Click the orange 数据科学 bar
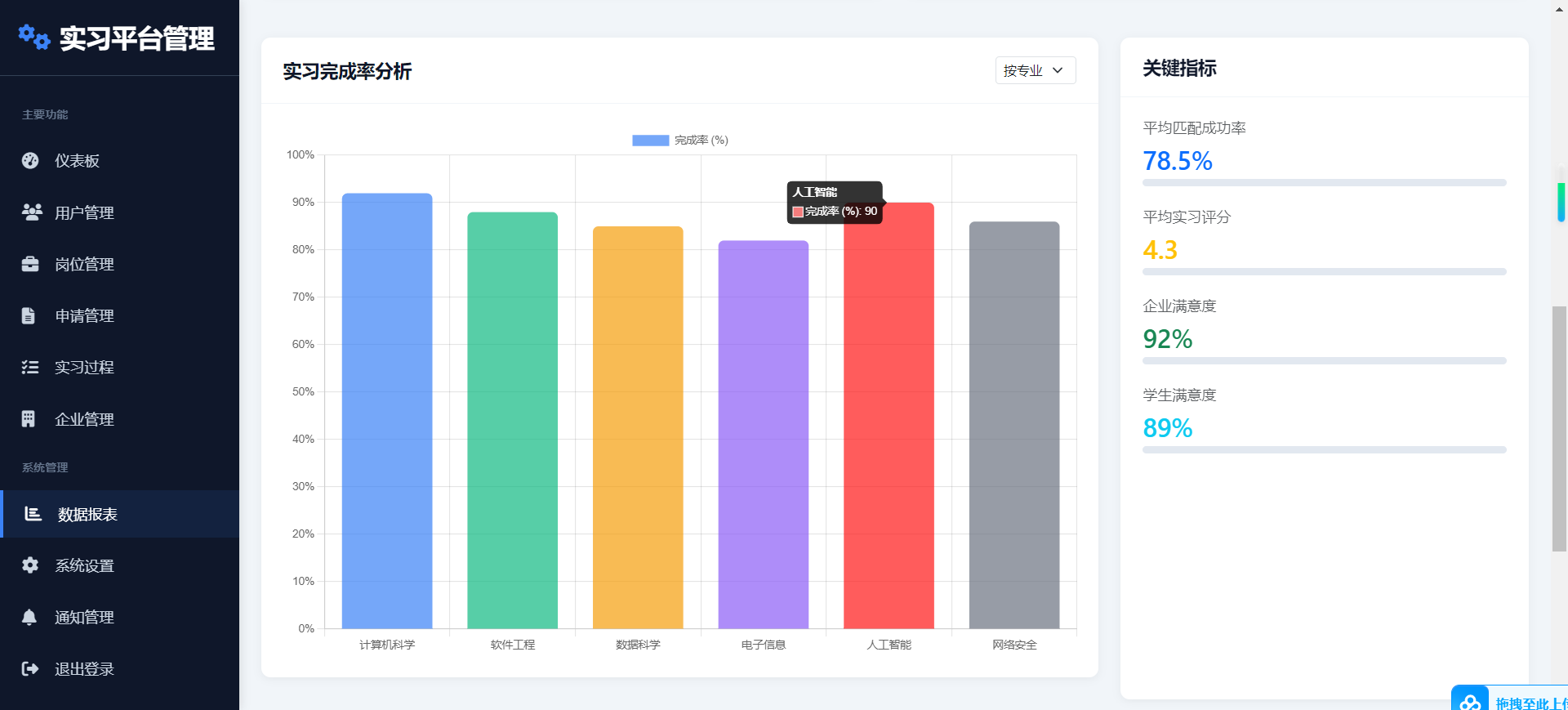The image size is (1568, 710). pyautogui.click(x=638, y=427)
